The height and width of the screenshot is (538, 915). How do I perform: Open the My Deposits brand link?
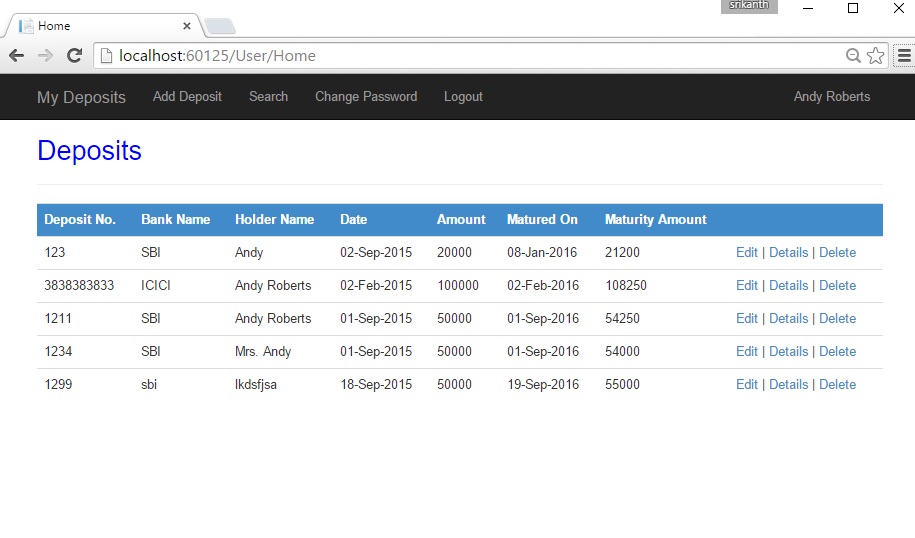click(x=81, y=97)
